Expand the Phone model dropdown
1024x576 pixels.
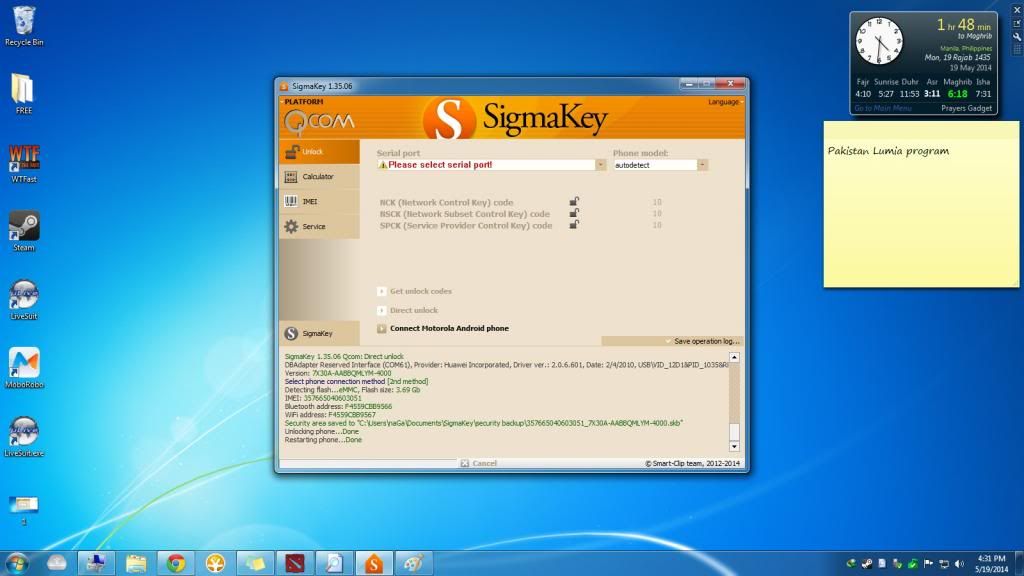point(702,165)
